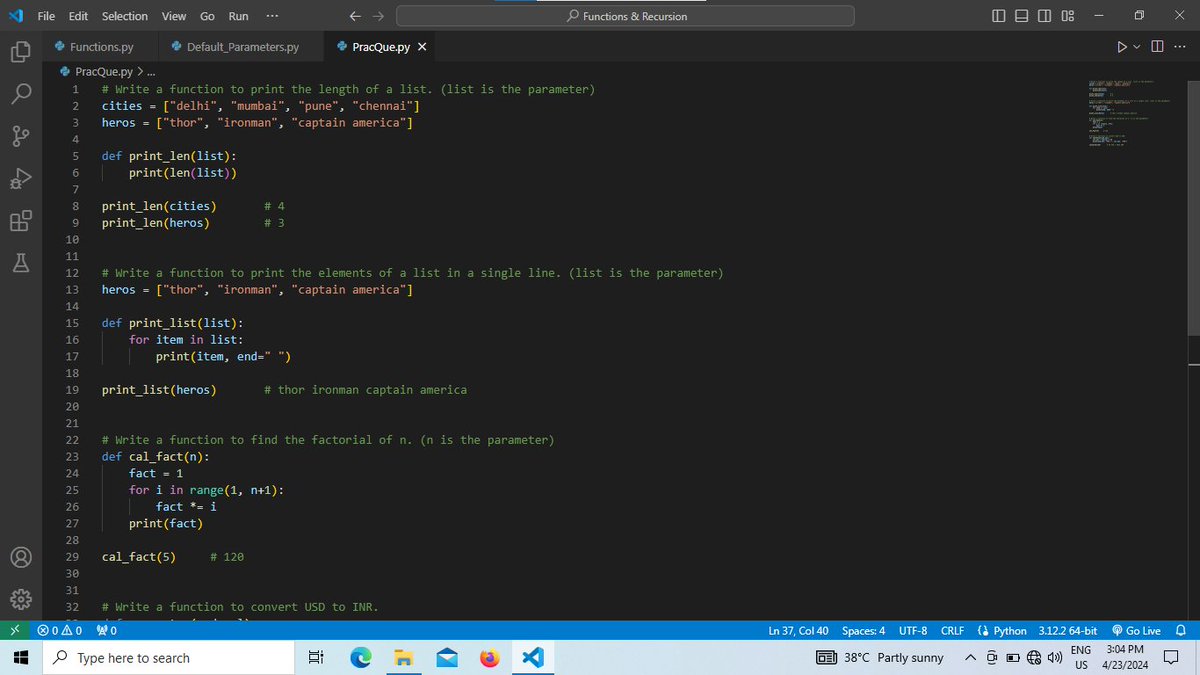Open the Run and Debug view
The width and height of the screenshot is (1200, 675).
pos(22,180)
